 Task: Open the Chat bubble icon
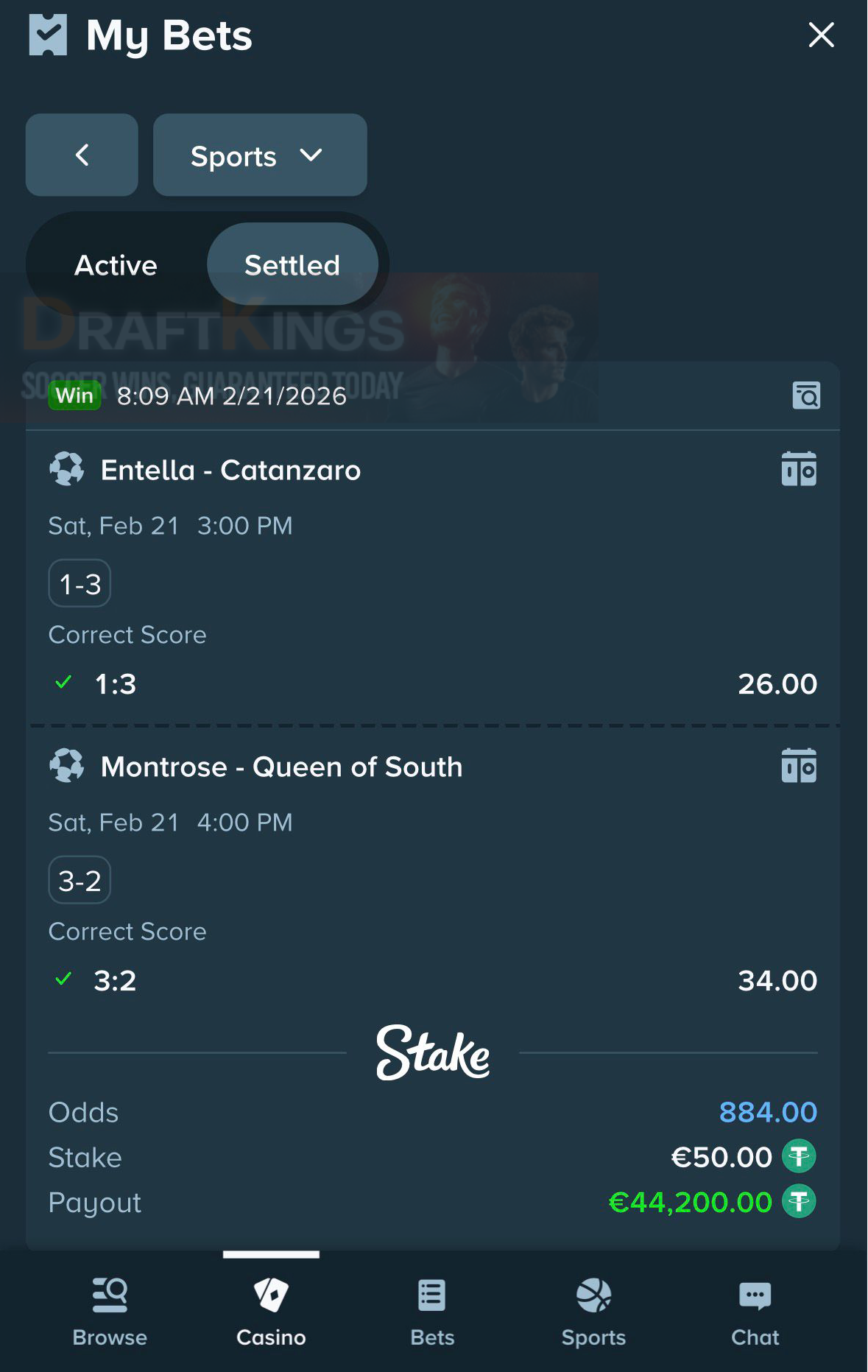[x=755, y=1296]
